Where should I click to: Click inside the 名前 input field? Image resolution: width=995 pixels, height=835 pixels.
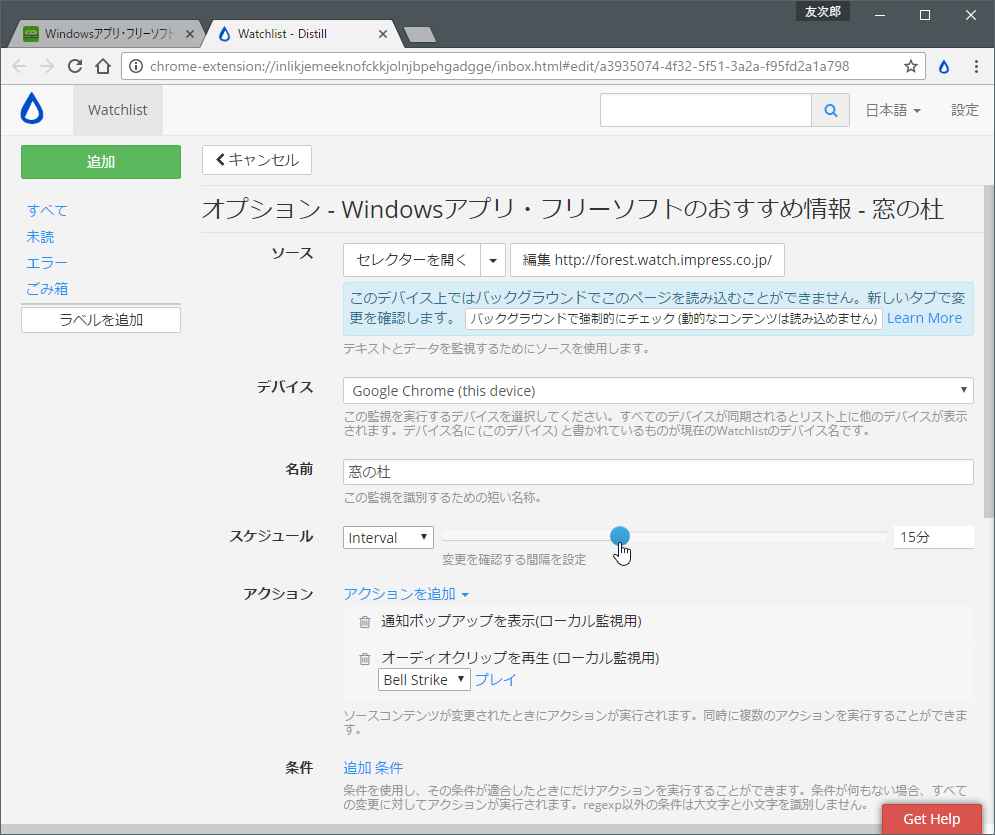657,471
